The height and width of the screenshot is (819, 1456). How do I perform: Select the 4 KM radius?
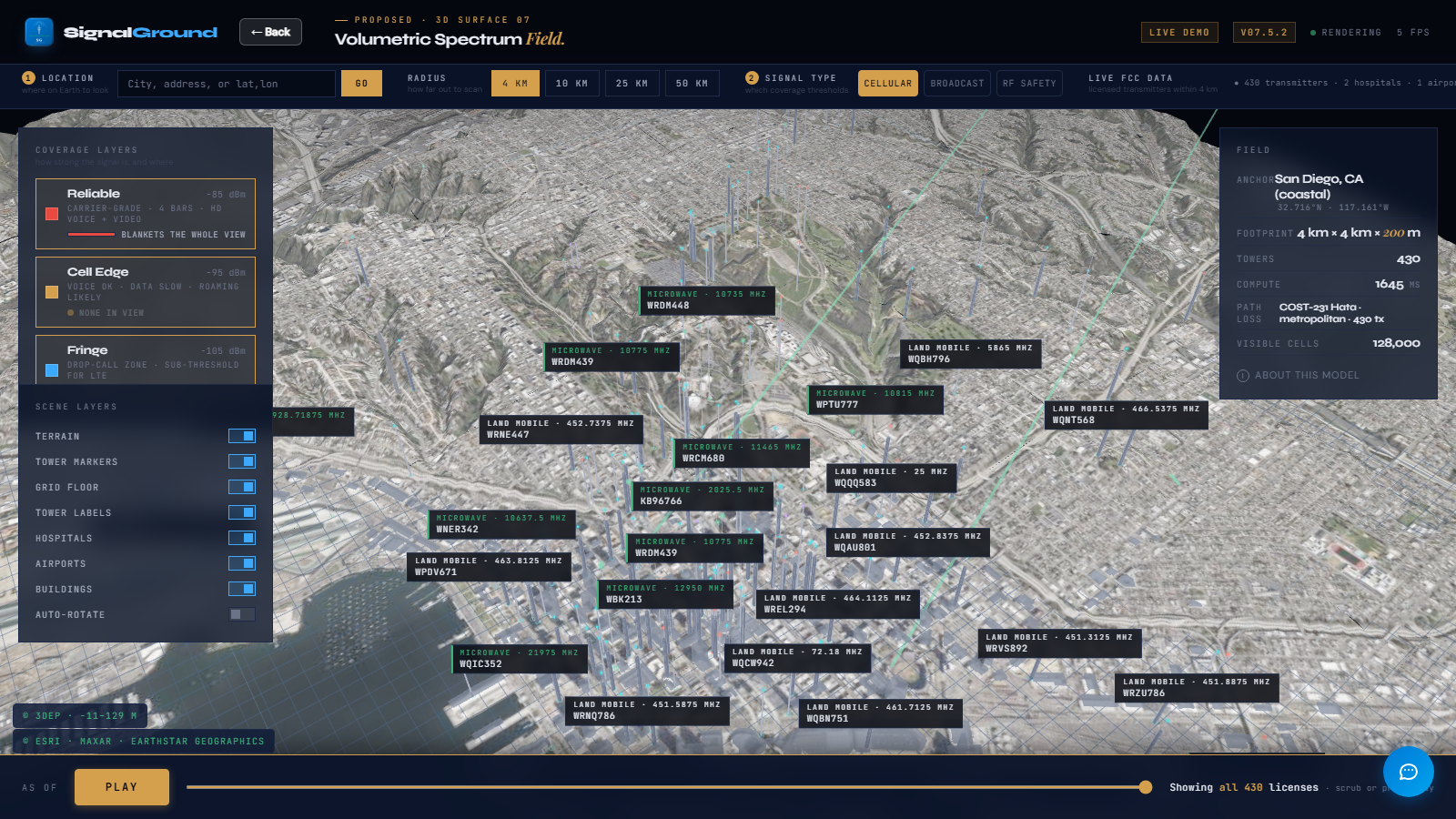click(515, 84)
